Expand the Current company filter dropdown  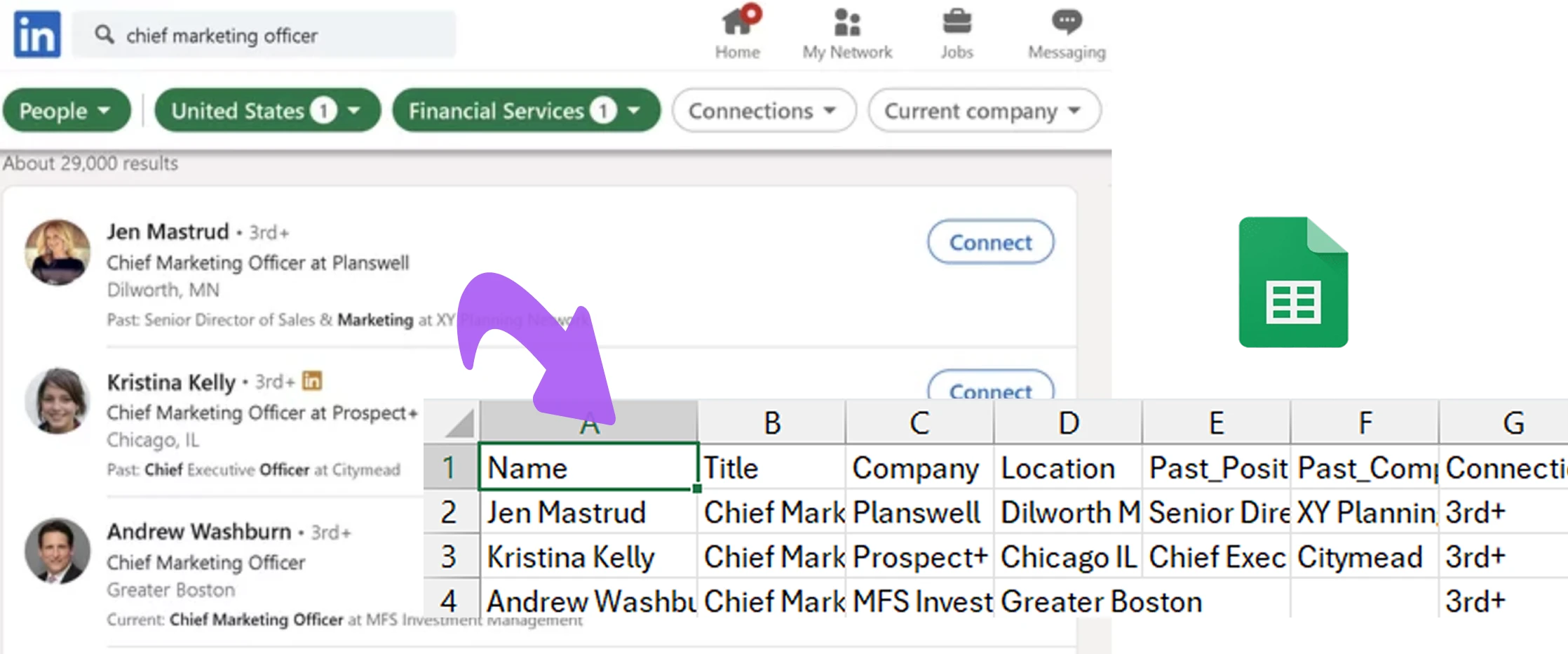pos(984,110)
